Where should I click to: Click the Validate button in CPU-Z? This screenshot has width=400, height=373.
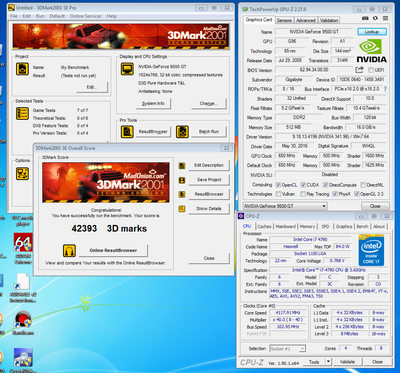coord(347,362)
